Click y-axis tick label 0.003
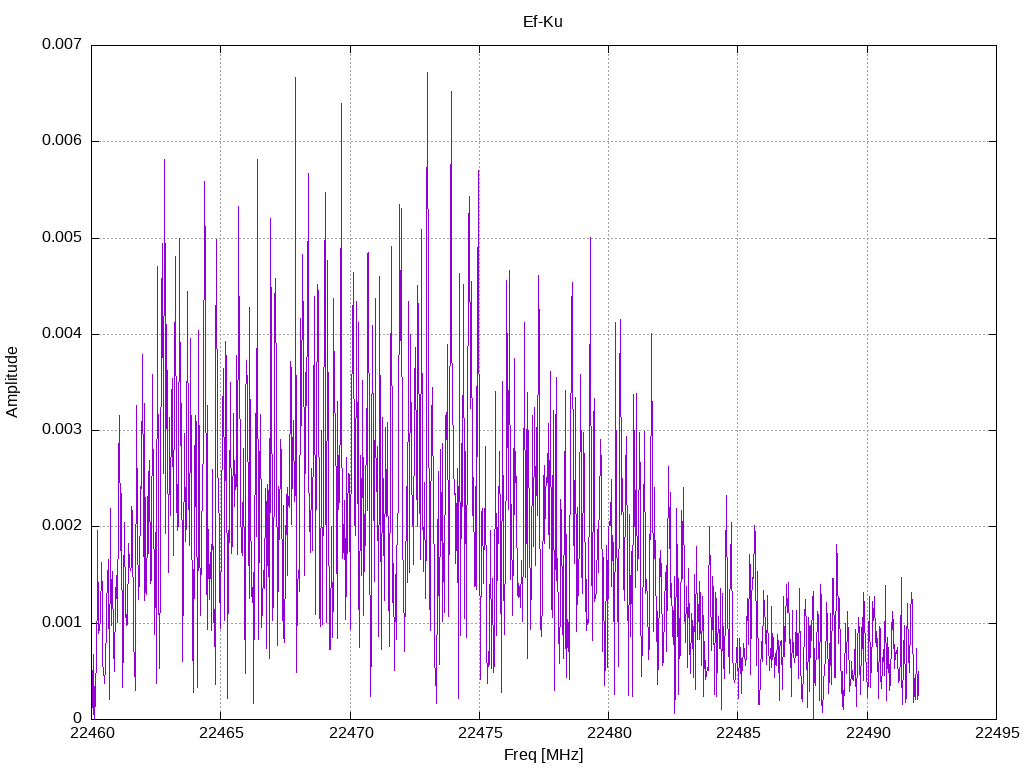The height and width of the screenshot is (768, 1024). [62, 429]
